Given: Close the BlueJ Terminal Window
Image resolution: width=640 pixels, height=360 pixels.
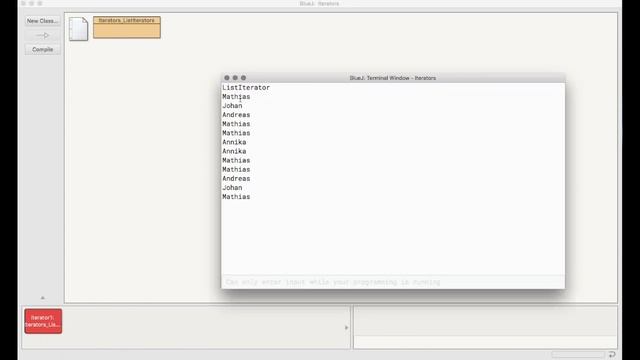Looking at the screenshot, I should coord(227,78).
